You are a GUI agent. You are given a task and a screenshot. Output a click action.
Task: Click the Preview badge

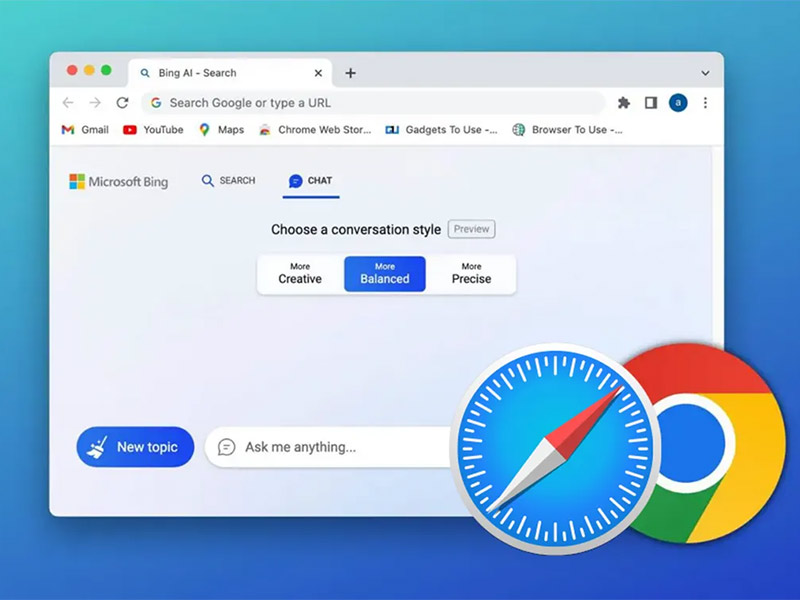(x=471, y=229)
